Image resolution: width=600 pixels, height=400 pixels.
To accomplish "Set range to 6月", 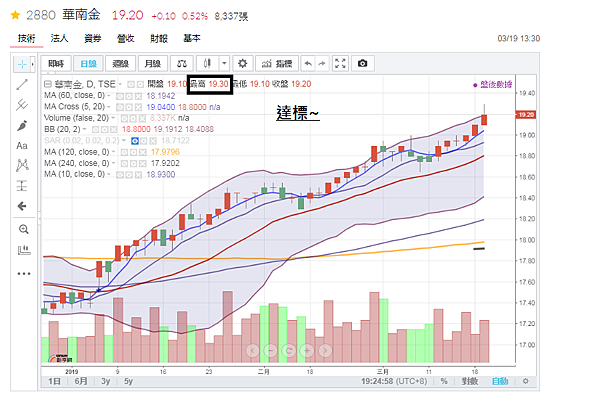I will tap(81, 381).
